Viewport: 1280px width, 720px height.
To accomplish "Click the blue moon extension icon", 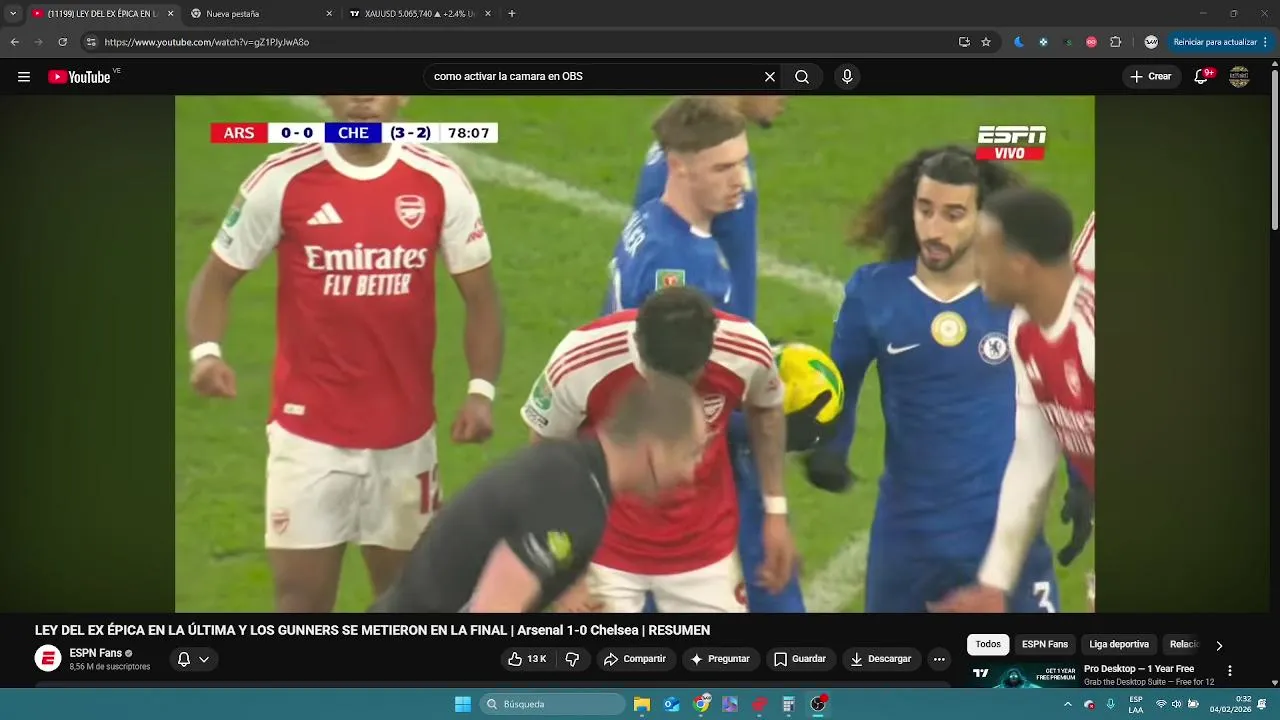I will (x=1019, y=42).
